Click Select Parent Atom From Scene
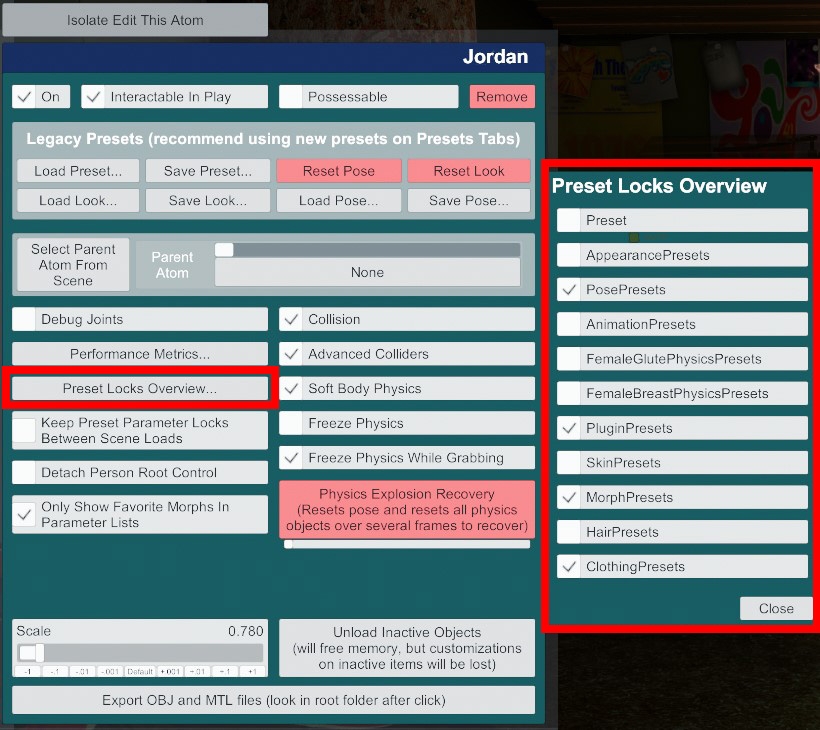This screenshot has width=820, height=730. 73,265
